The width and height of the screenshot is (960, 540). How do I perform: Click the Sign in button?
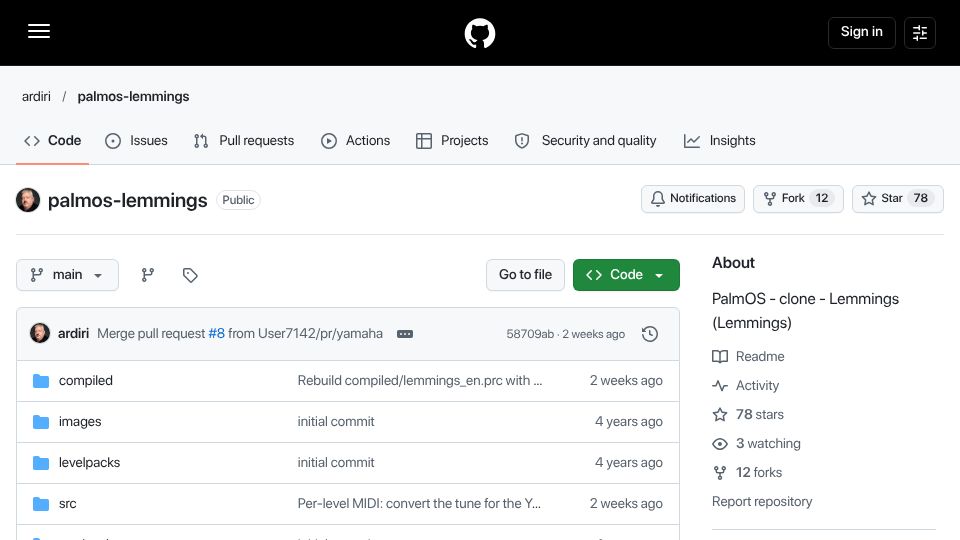861,32
